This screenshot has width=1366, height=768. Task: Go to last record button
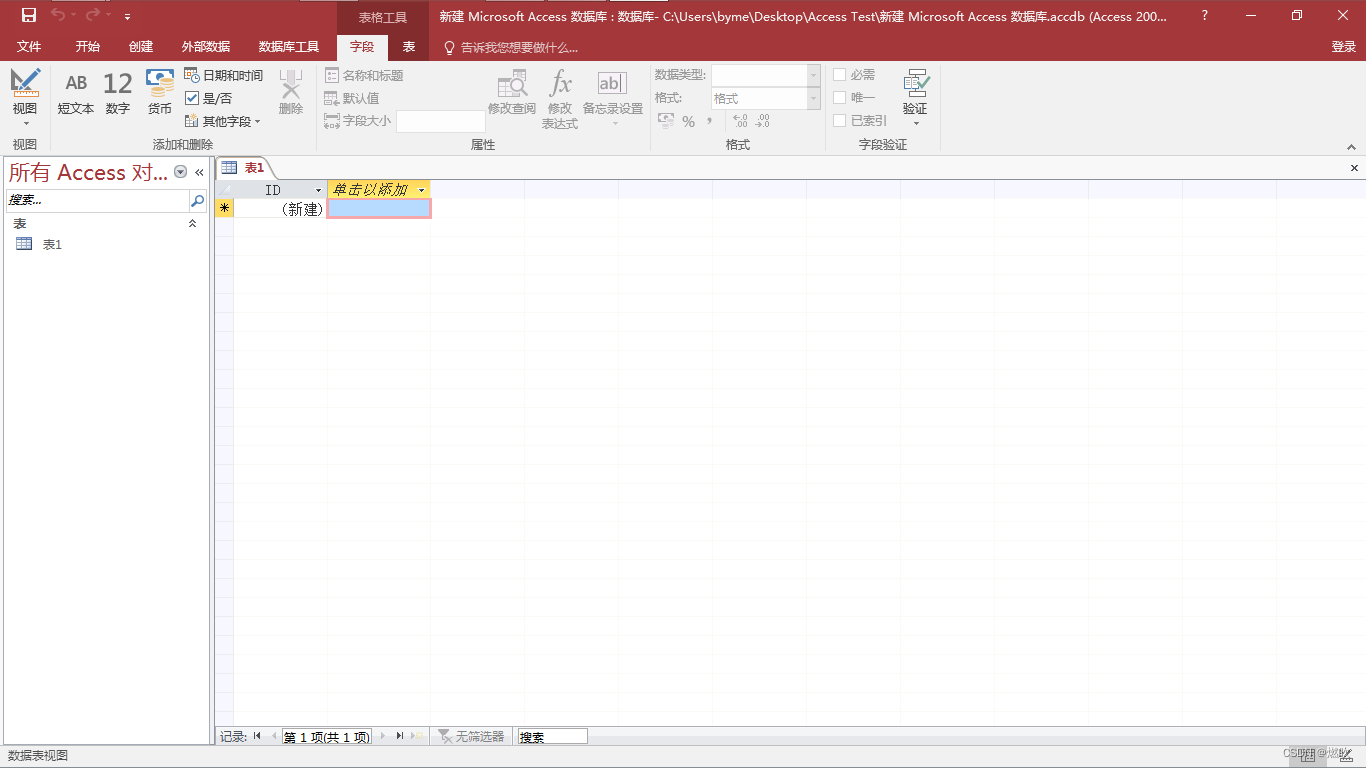(399, 736)
